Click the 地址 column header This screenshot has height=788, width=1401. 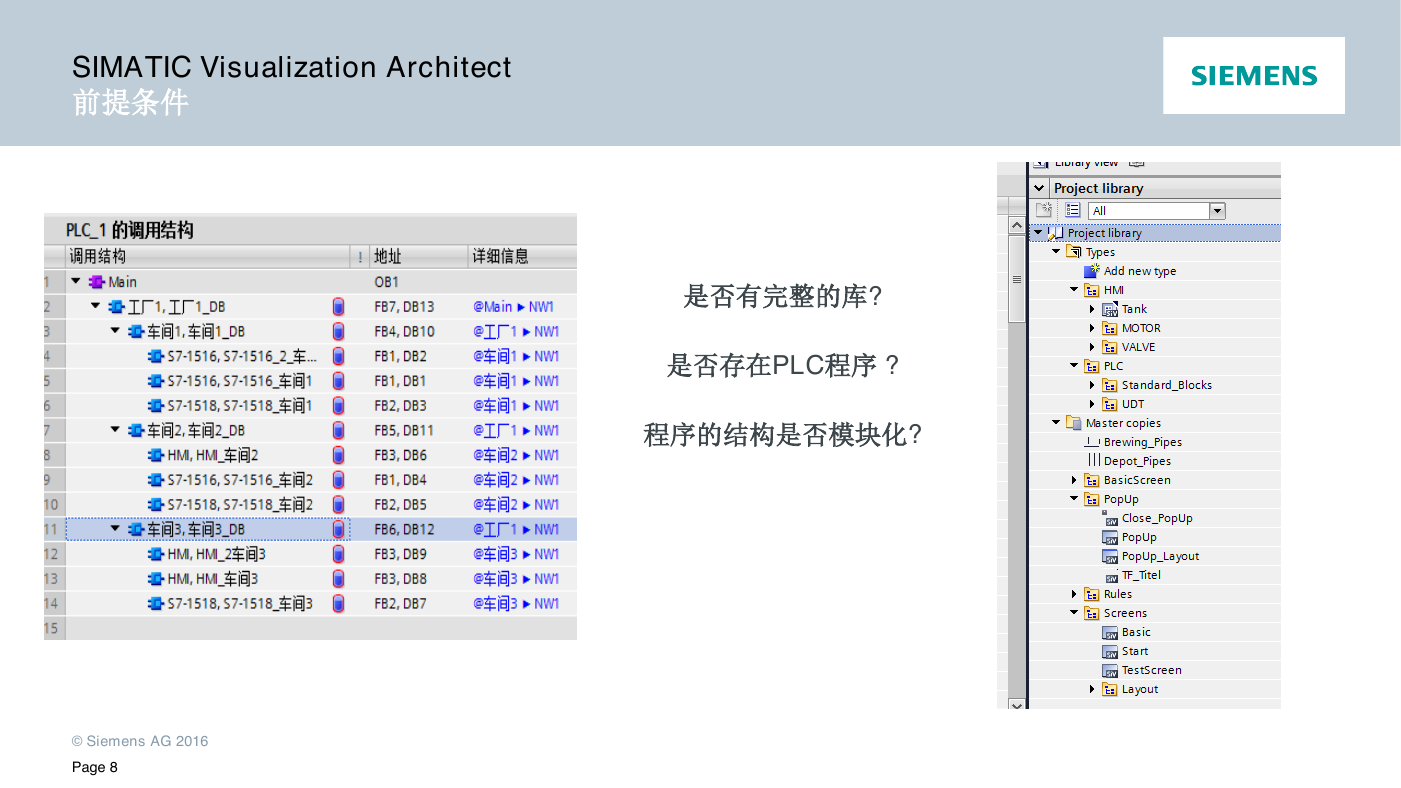tap(418, 257)
